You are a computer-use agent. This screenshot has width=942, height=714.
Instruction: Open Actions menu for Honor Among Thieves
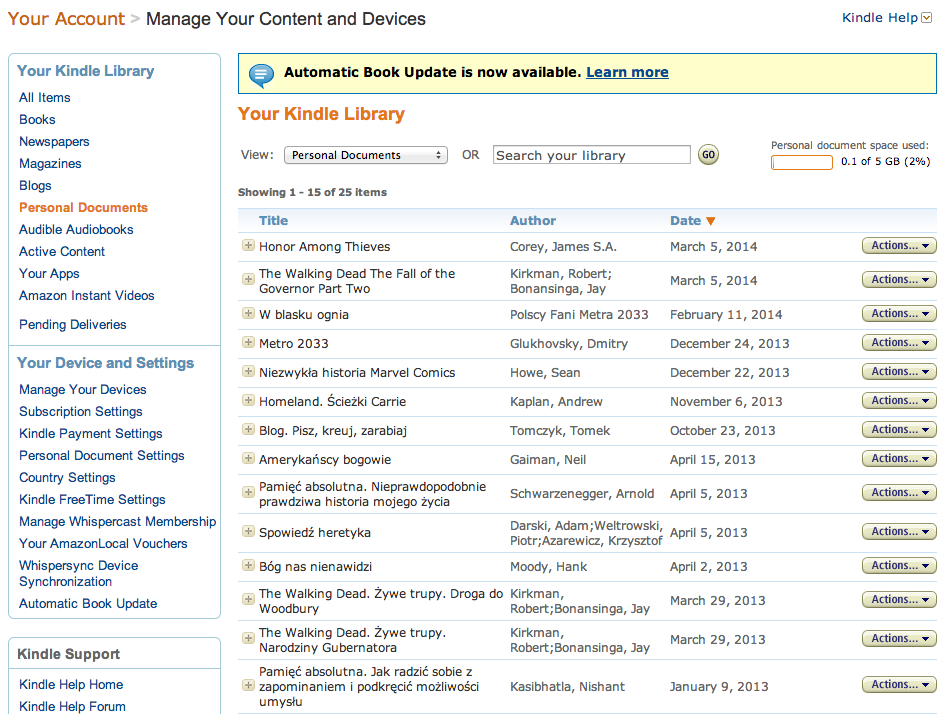(x=899, y=245)
